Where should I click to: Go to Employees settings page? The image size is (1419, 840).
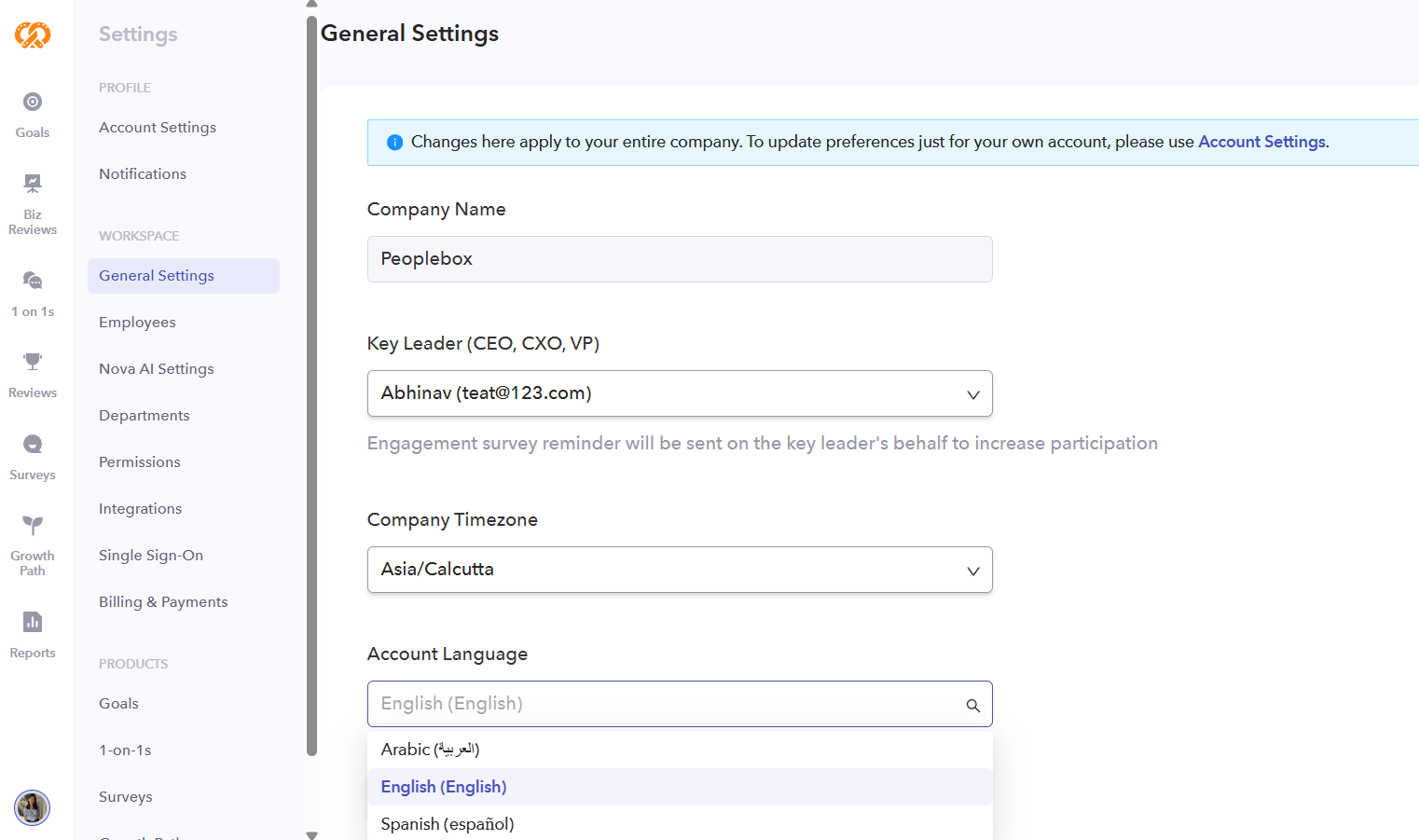point(137,323)
